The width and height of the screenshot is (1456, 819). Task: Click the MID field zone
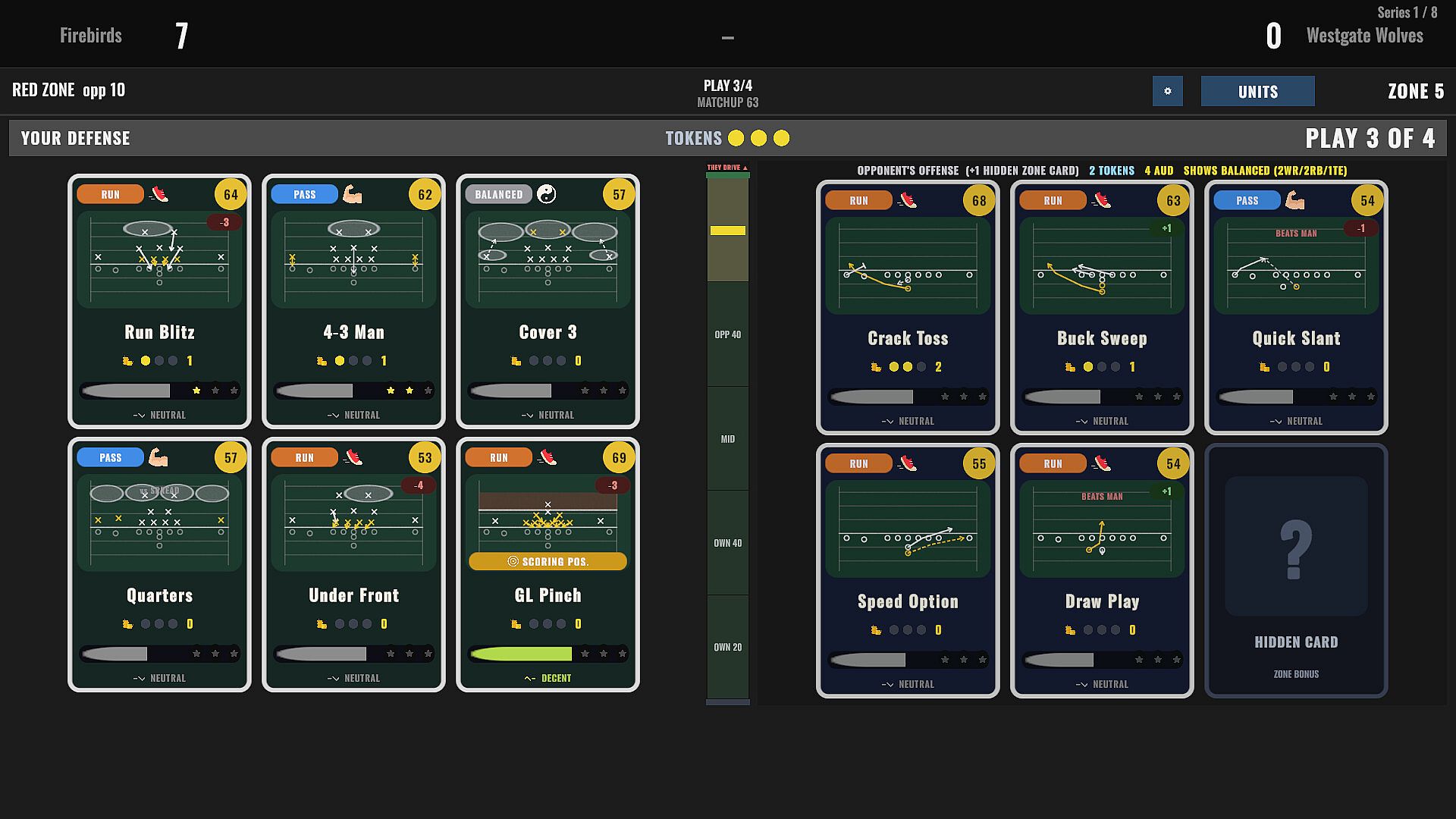point(727,439)
